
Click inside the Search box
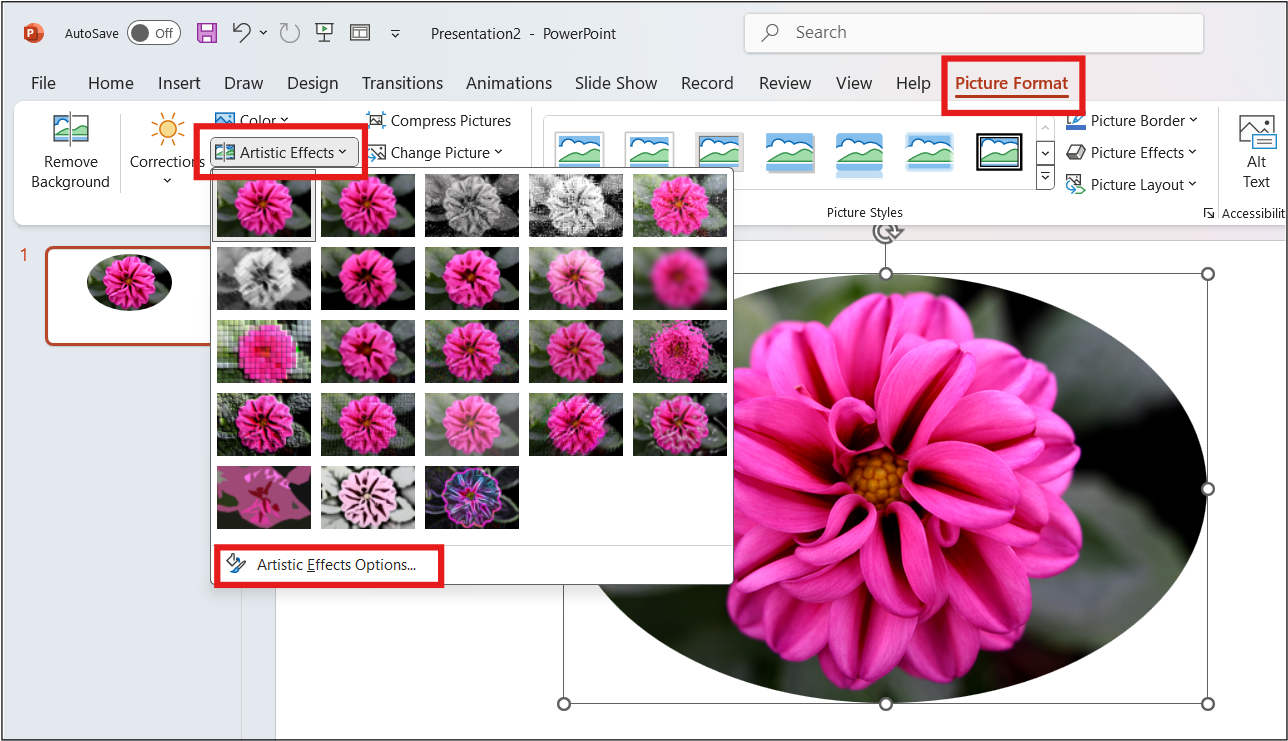pyautogui.click(x=974, y=33)
